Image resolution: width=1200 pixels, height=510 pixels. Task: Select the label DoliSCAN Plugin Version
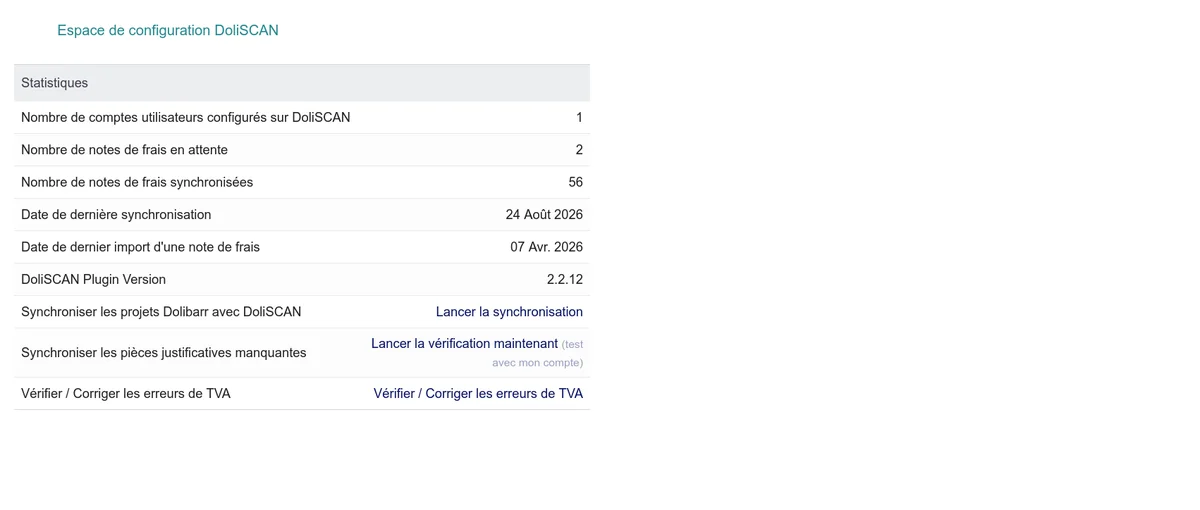pyautogui.click(x=93, y=280)
